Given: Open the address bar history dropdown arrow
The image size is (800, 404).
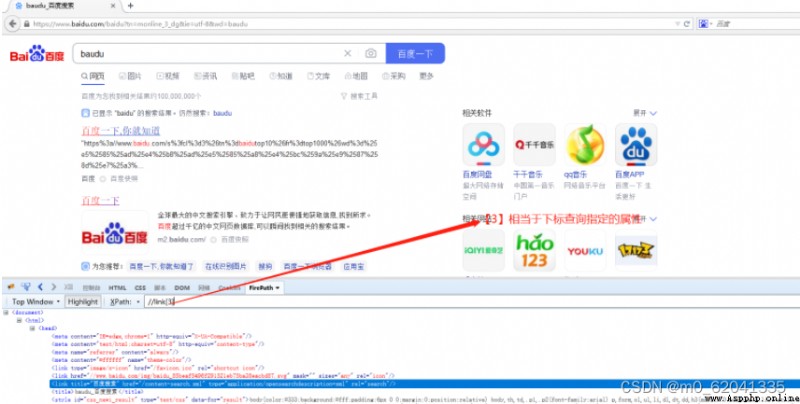Looking at the screenshot, I should click(x=677, y=23).
